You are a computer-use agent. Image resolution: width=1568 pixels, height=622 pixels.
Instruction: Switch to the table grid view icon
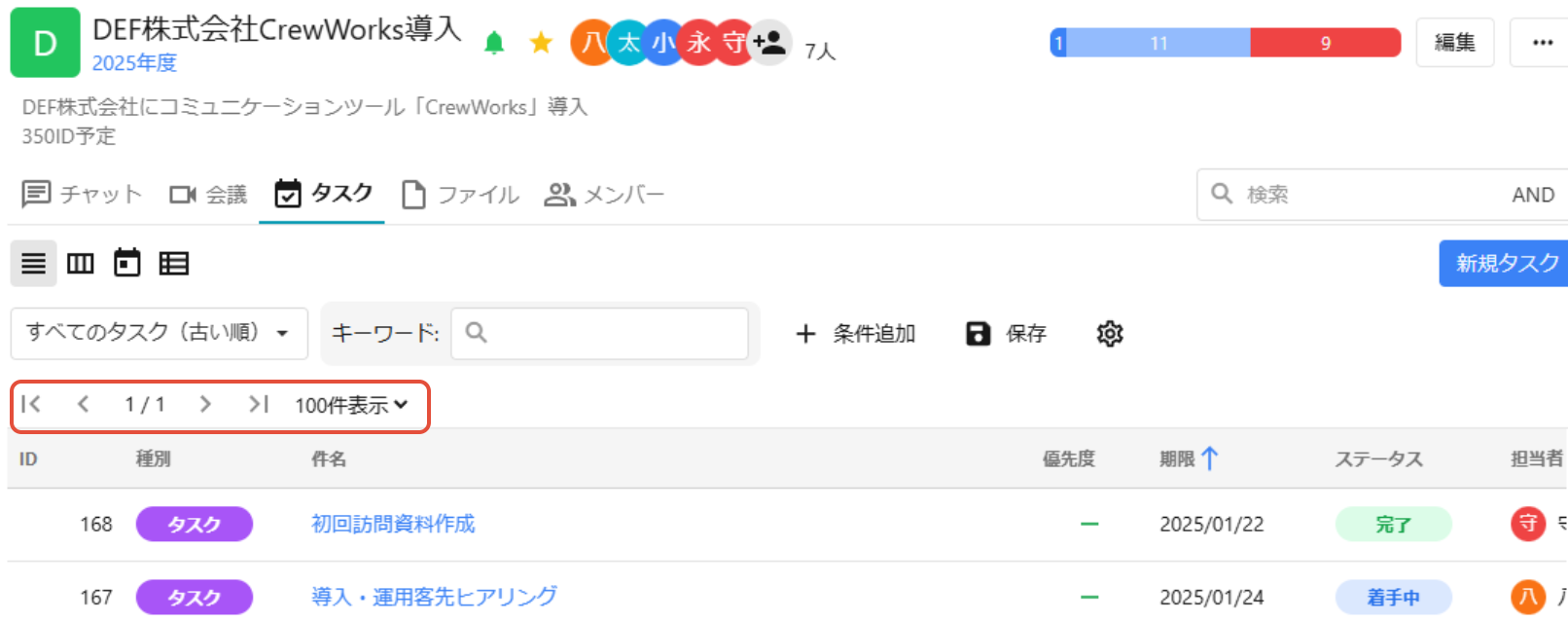[x=174, y=264]
